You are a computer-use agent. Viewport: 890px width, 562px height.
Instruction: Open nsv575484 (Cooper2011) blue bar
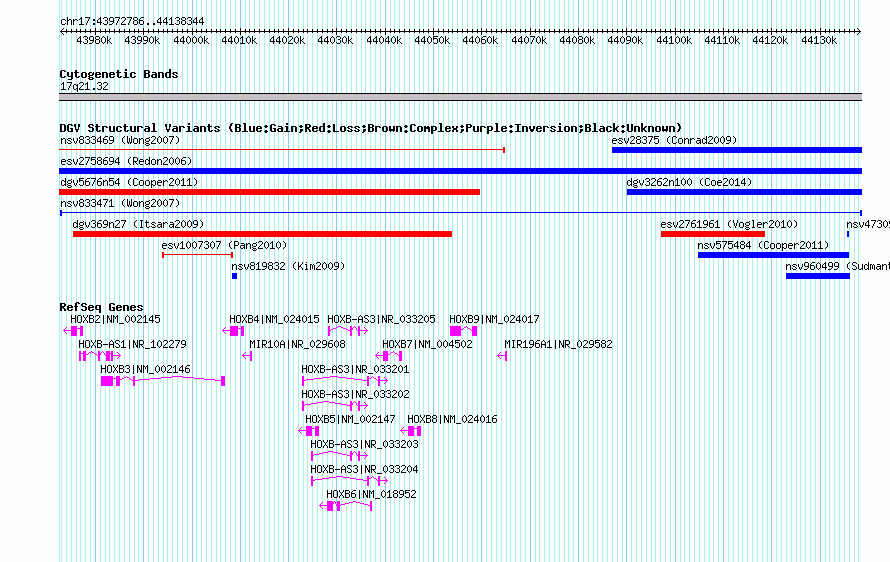click(x=773, y=255)
